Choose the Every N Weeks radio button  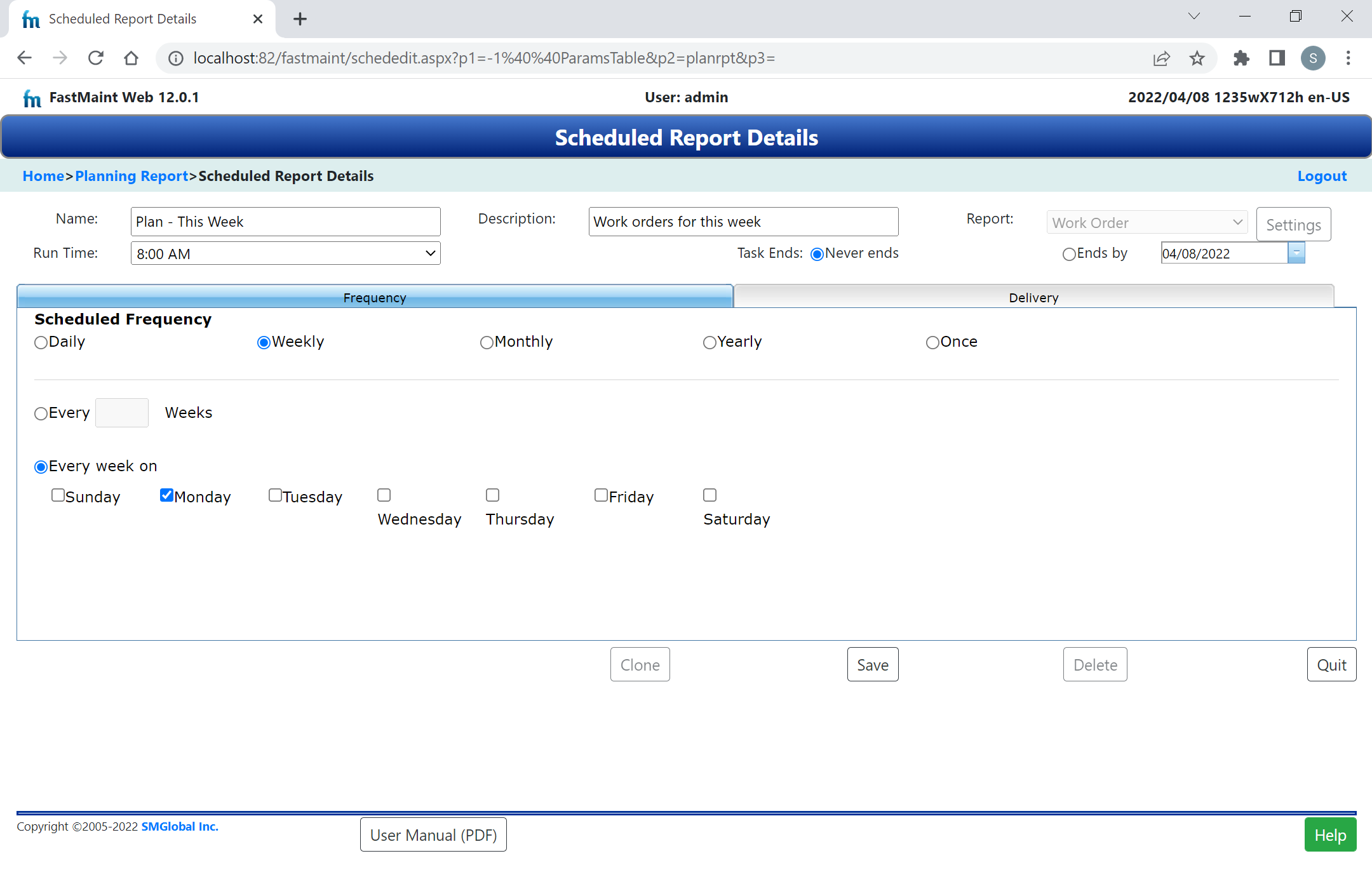41,414
